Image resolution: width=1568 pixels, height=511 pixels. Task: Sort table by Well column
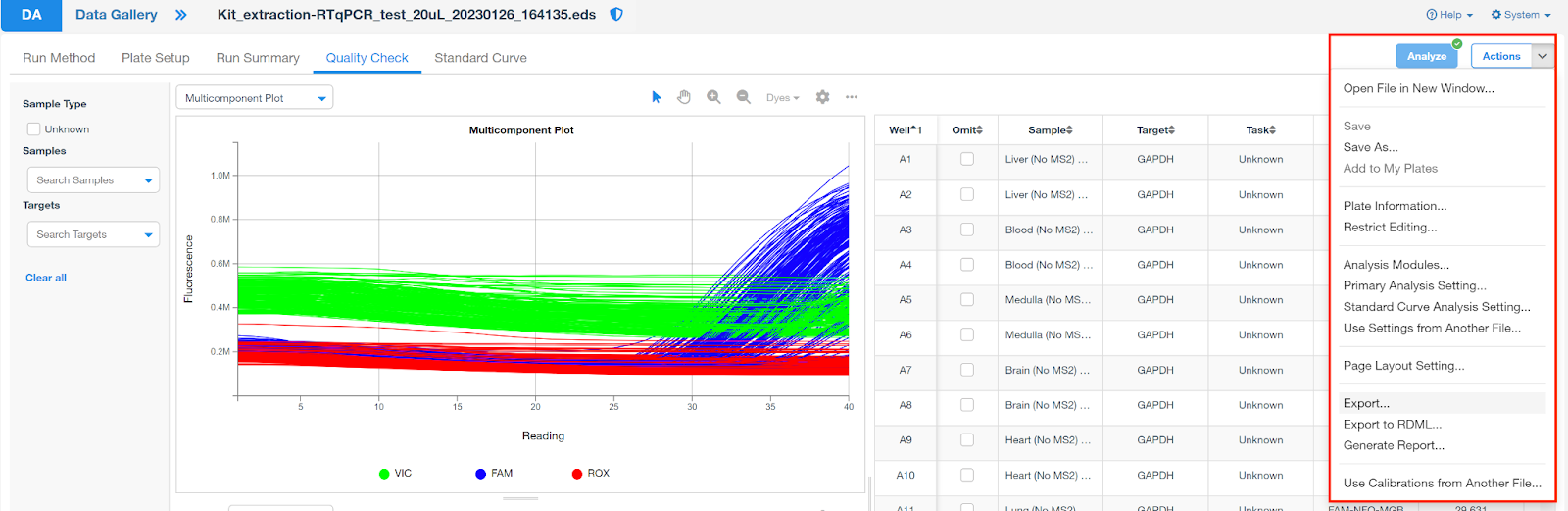coord(906,129)
